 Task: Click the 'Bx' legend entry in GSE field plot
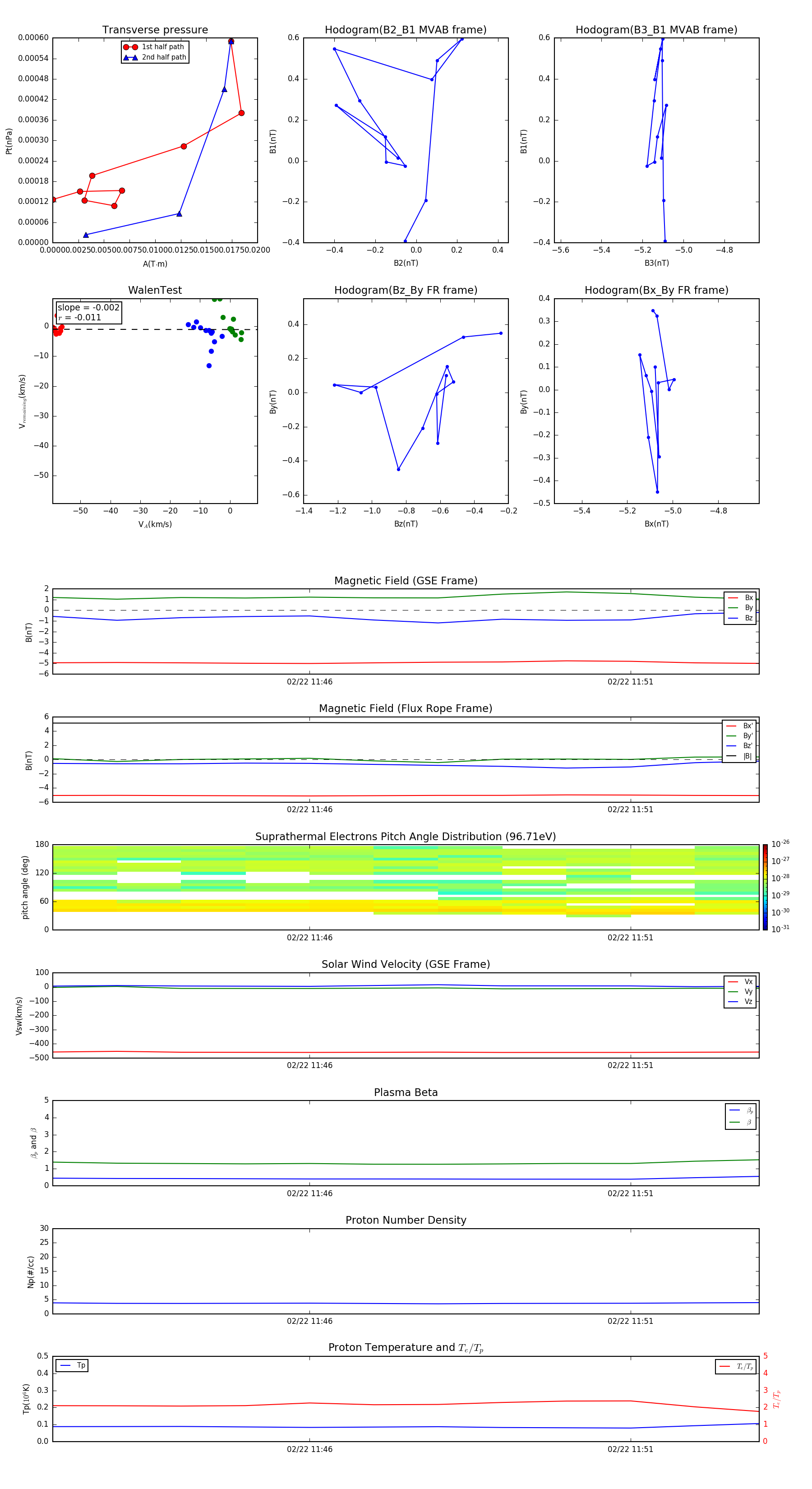pos(740,598)
